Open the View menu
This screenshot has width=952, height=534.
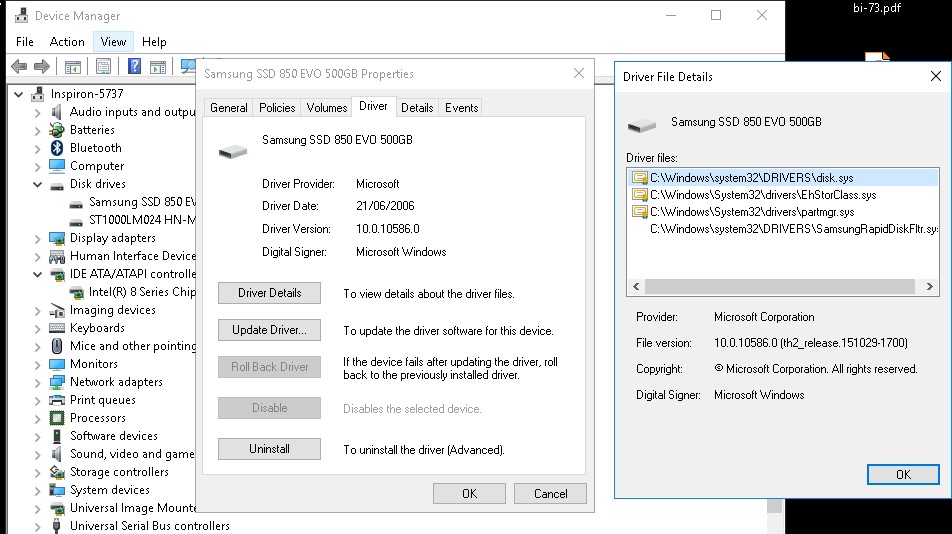(113, 42)
